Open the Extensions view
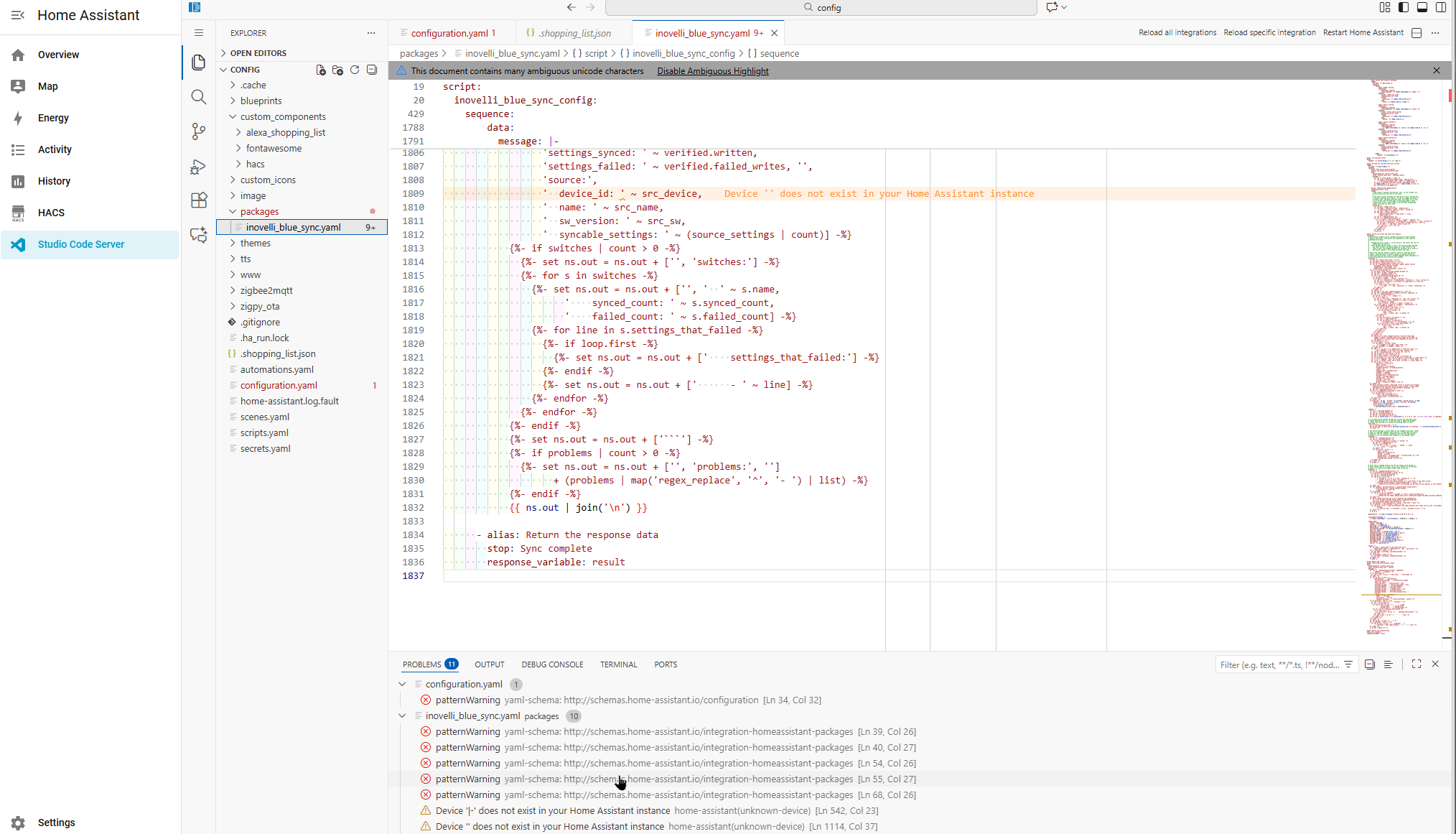 click(199, 200)
